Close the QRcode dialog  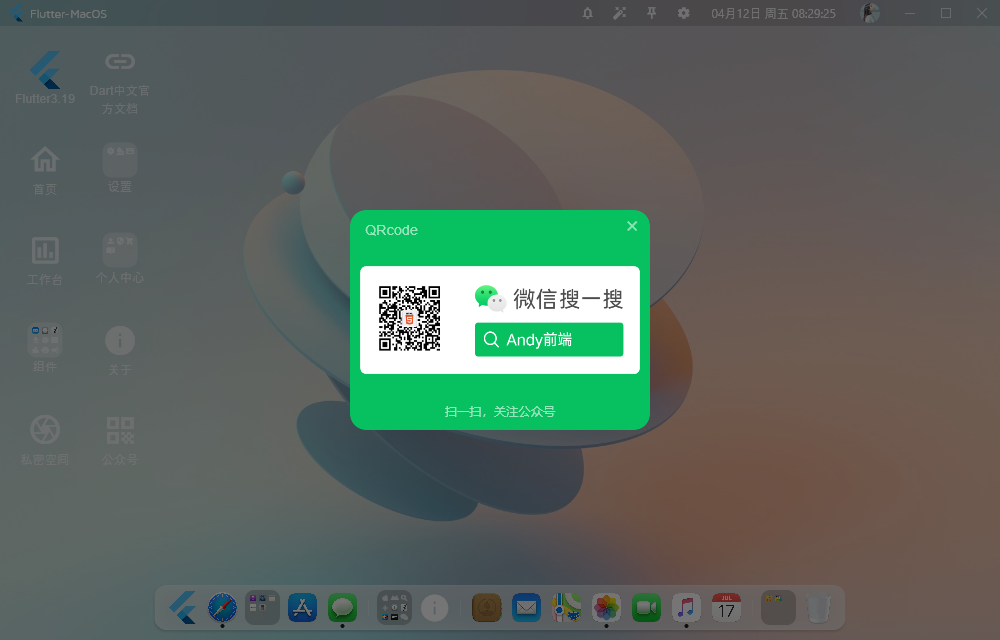tap(631, 226)
